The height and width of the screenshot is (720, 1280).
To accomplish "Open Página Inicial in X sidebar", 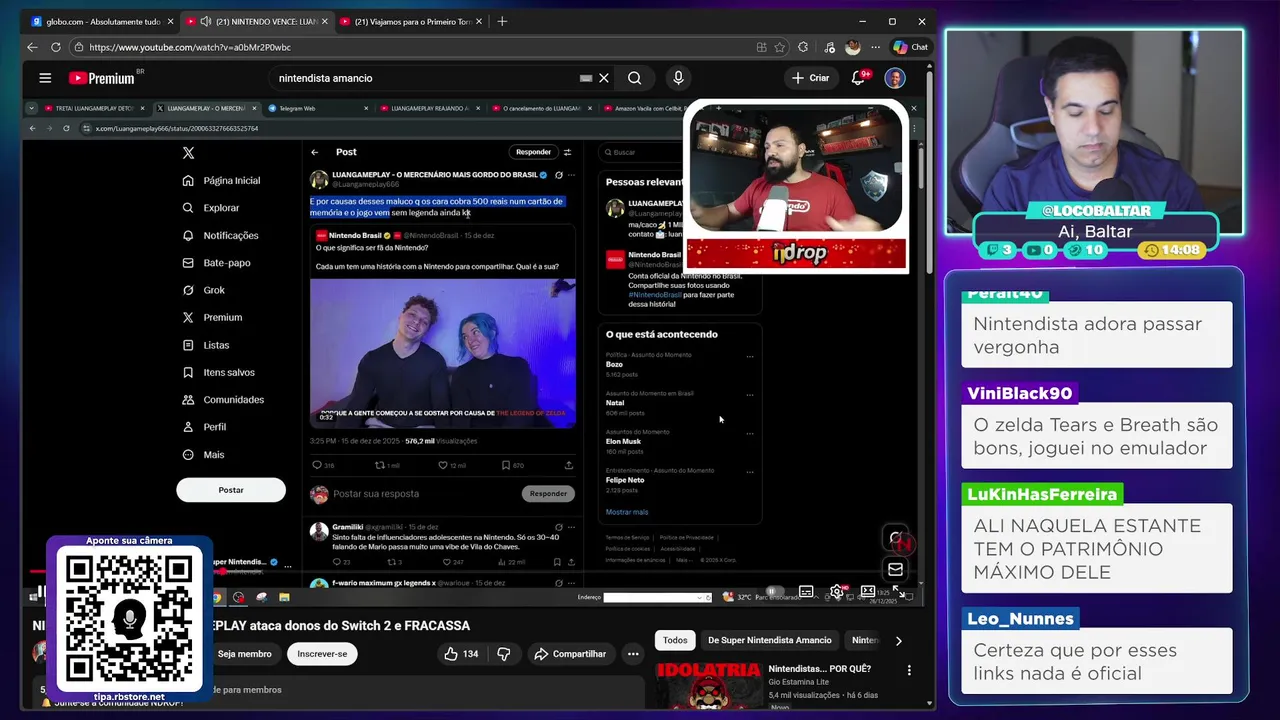I will point(221,181).
